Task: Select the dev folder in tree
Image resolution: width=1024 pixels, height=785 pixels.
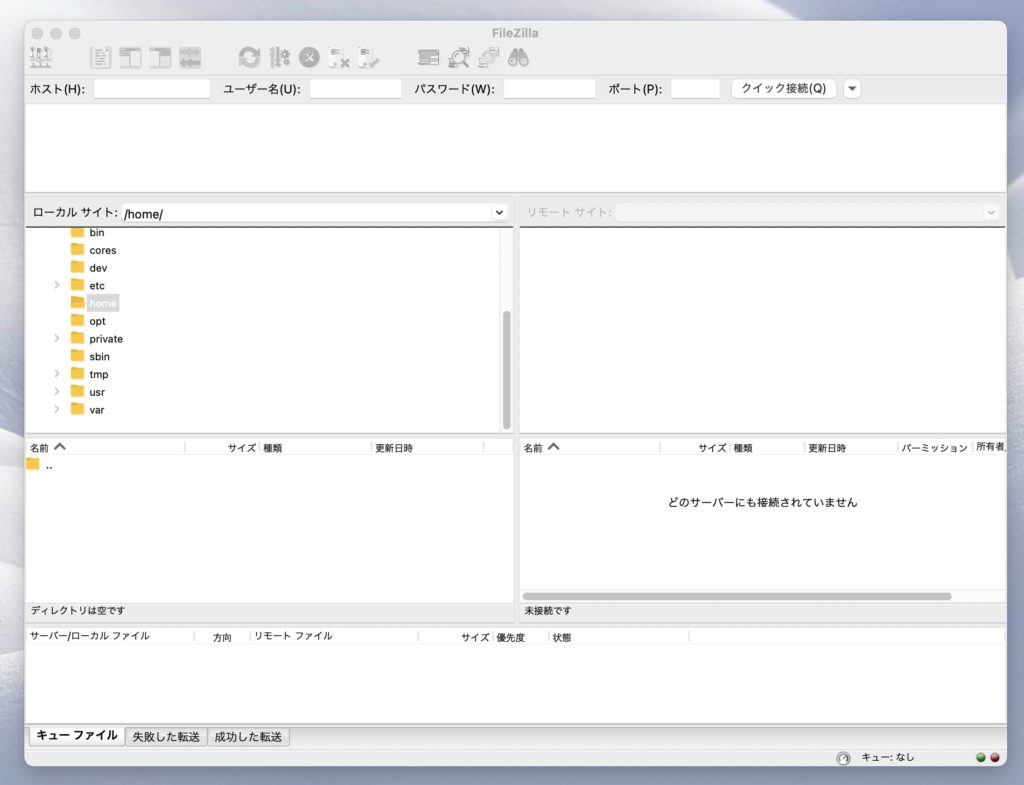Action: pyautogui.click(x=98, y=268)
